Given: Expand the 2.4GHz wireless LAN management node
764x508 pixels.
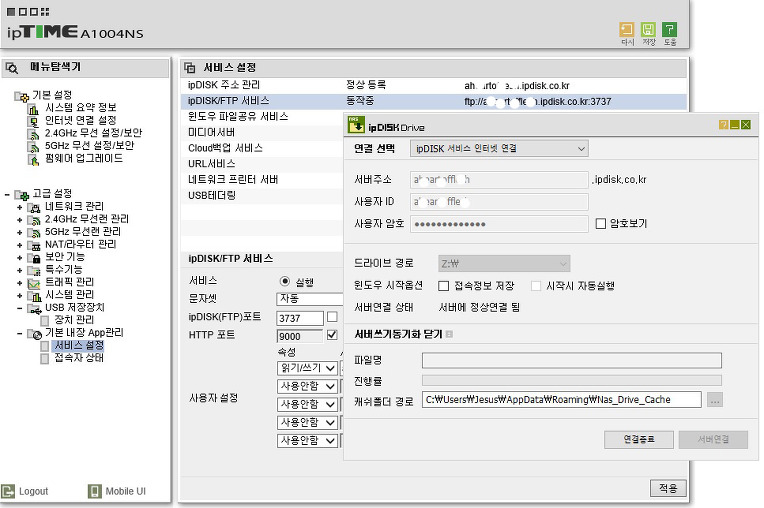Looking at the screenshot, I should click(19, 220).
